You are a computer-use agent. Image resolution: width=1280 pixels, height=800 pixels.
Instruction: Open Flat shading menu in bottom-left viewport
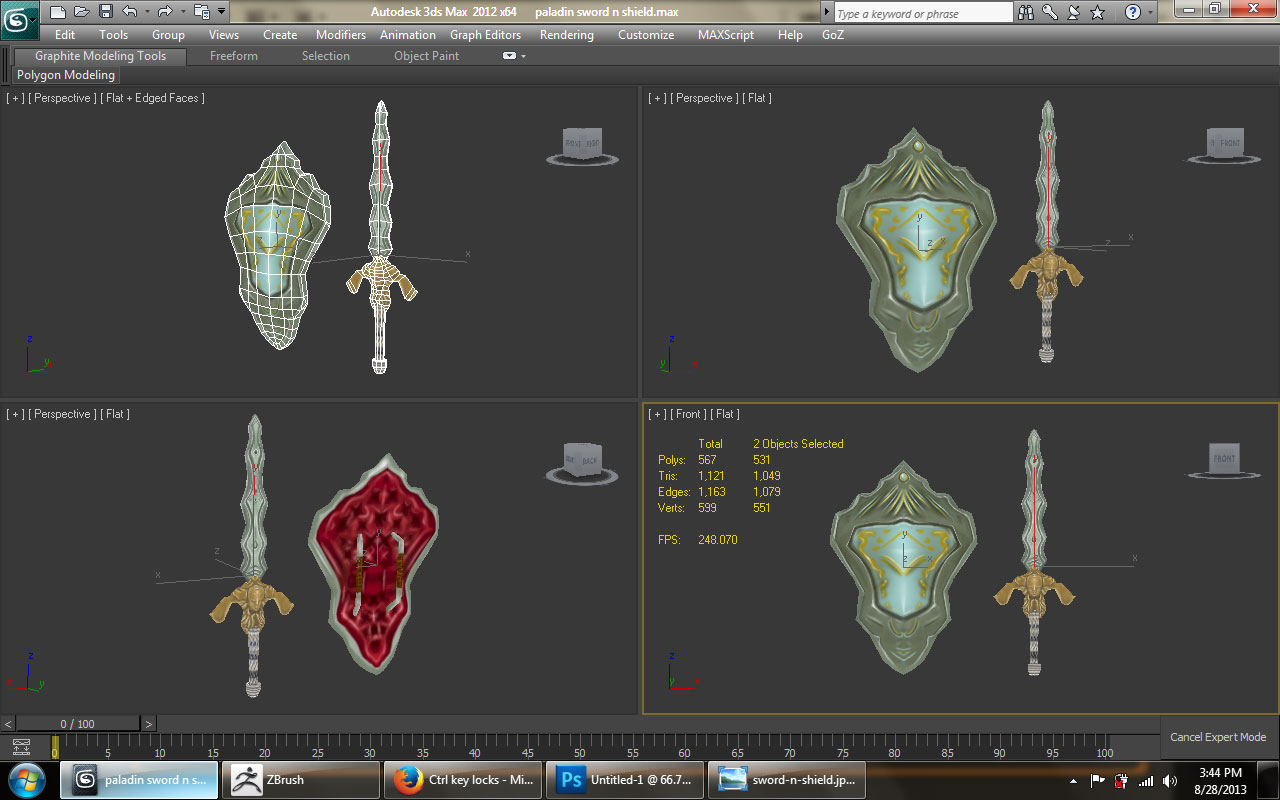point(116,414)
